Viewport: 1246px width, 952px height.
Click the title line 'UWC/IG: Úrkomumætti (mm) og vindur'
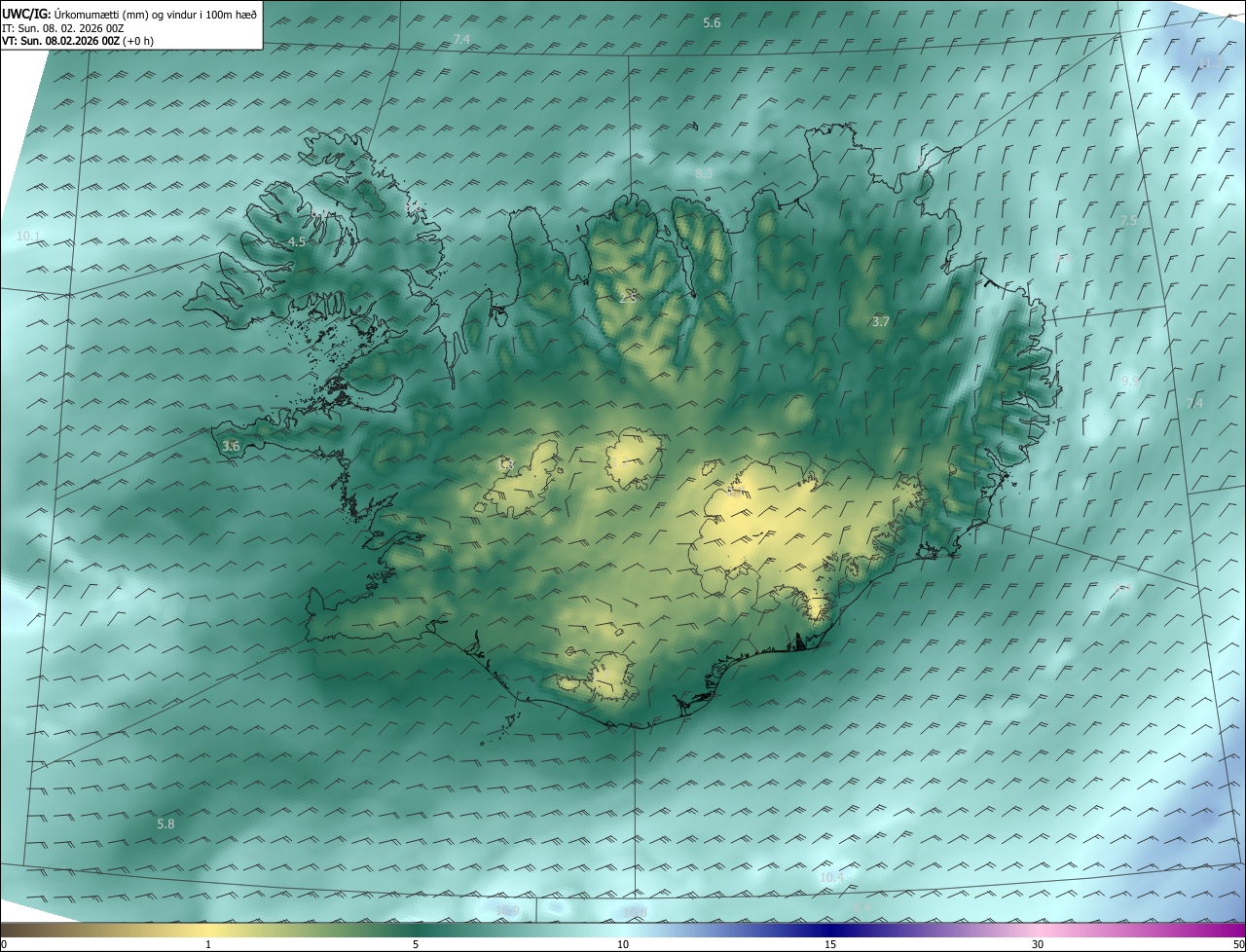[130, 14]
